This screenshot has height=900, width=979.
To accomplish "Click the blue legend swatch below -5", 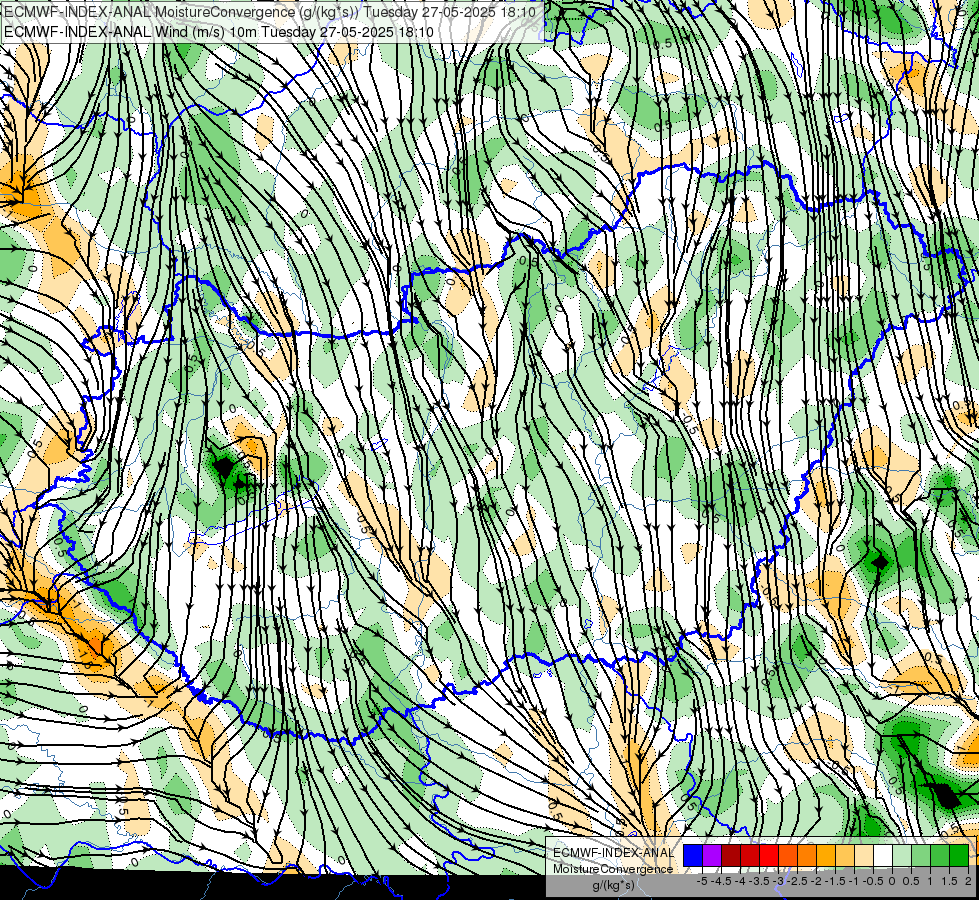I will 693,855.
